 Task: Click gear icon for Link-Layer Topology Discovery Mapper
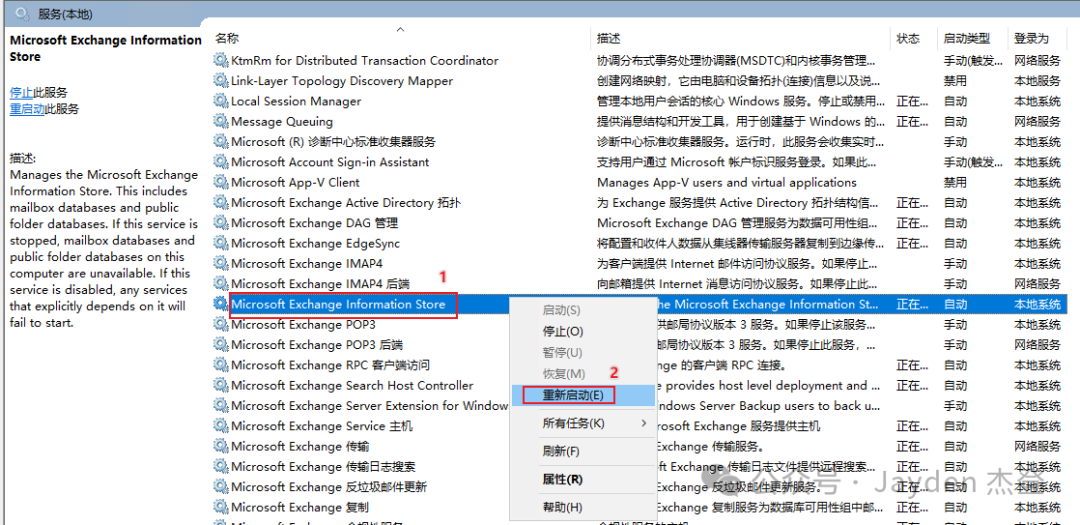pyautogui.click(x=221, y=81)
